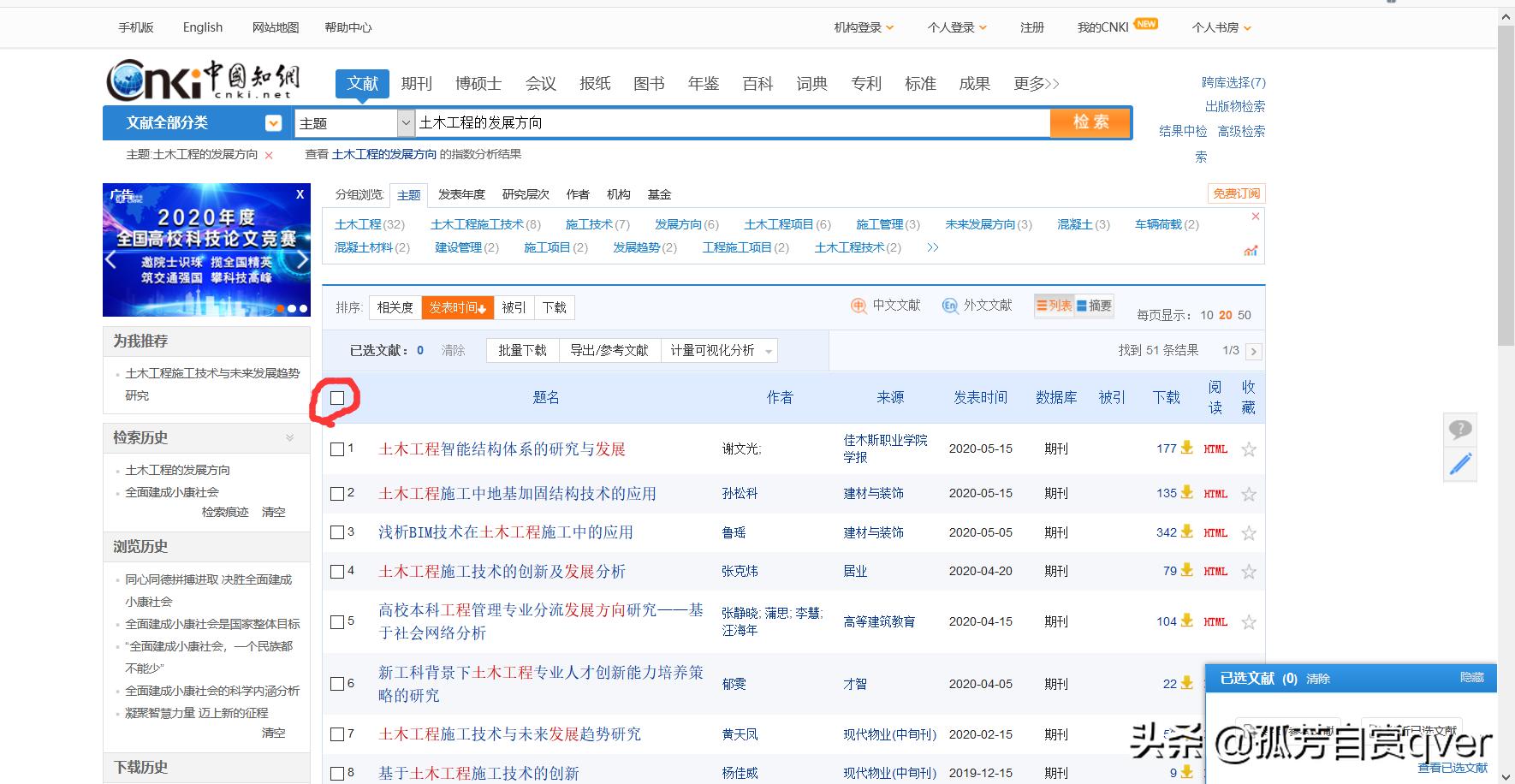Open article 土木工程智能结构体系的研究与发展

click(502, 449)
